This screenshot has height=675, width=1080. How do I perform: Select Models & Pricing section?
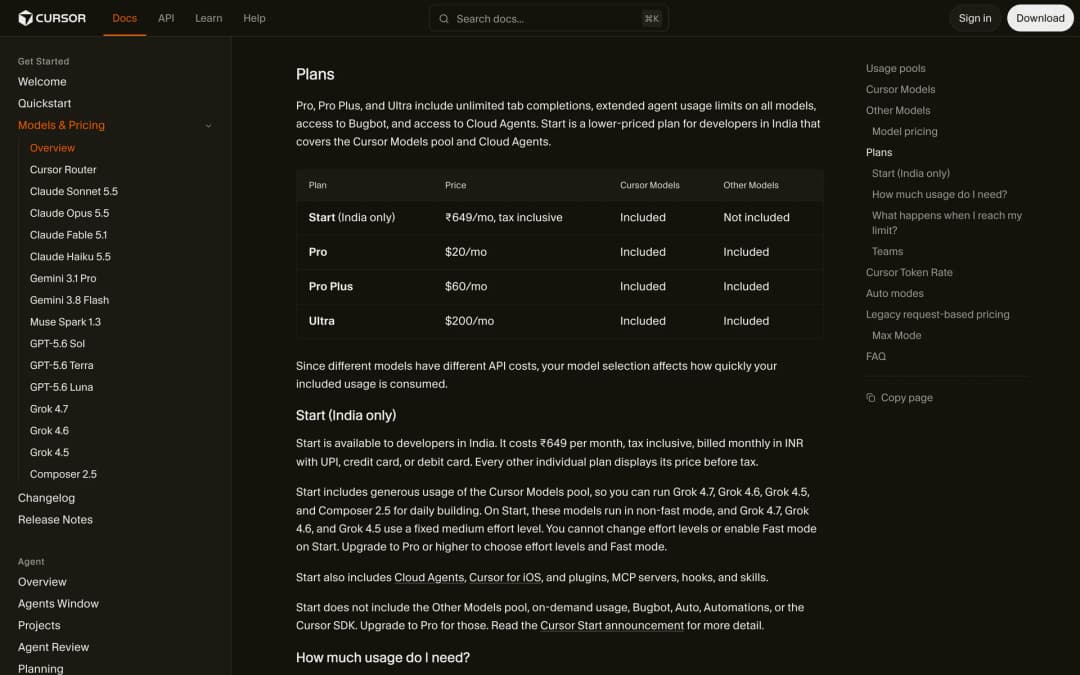pyautogui.click(x=61, y=125)
